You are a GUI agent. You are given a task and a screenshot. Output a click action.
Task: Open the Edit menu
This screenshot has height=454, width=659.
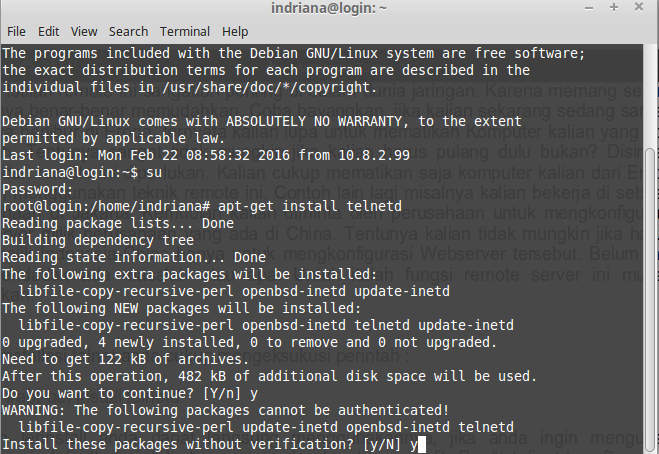48,32
